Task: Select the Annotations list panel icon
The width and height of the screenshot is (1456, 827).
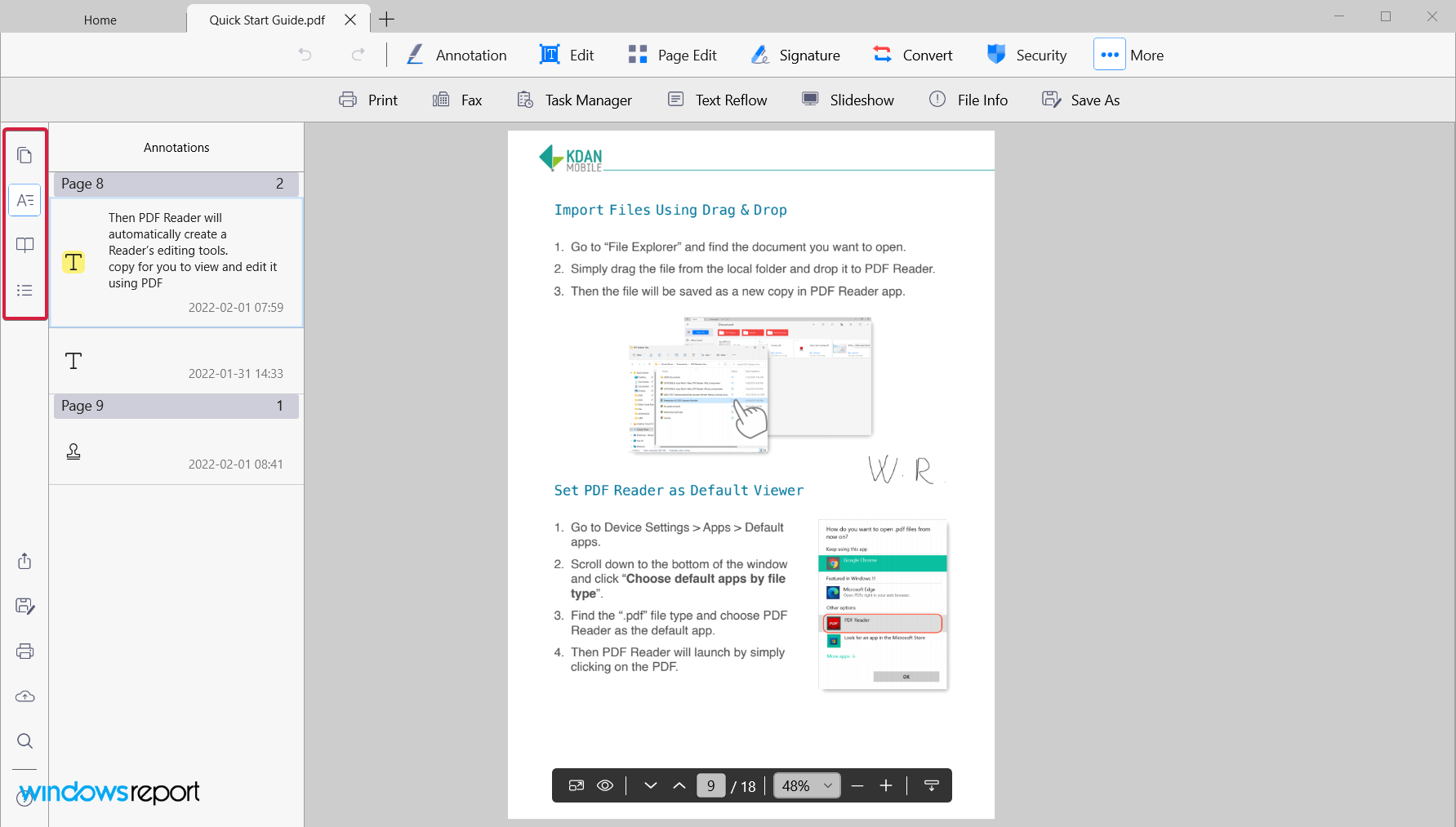Action: (x=24, y=200)
